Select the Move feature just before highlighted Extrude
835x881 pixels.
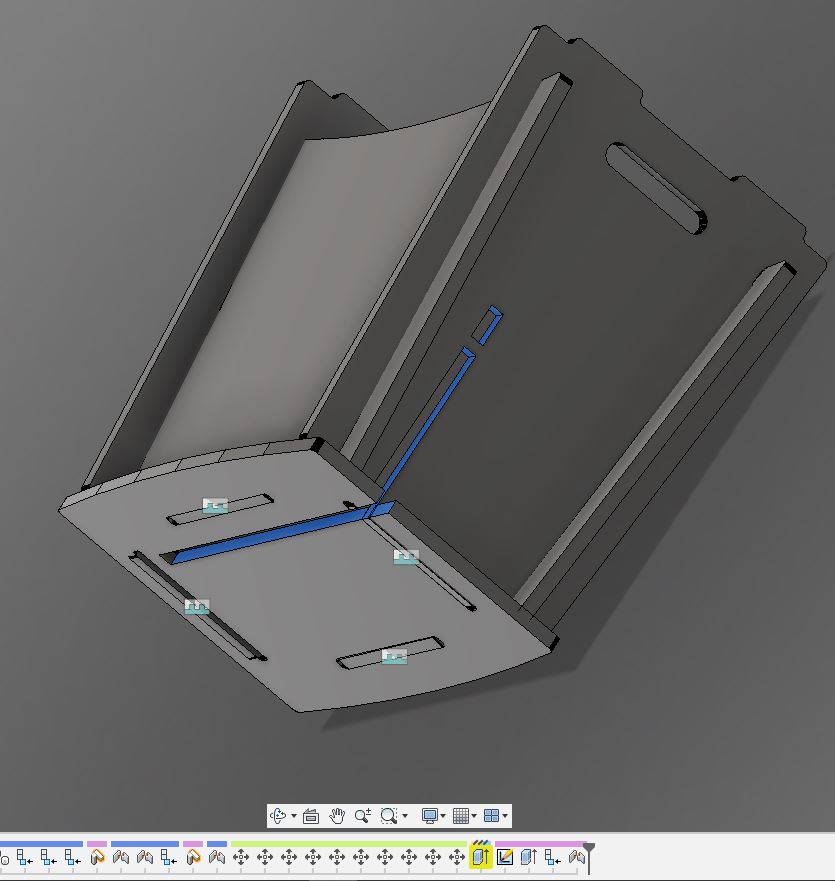pyautogui.click(x=457, y=857)
